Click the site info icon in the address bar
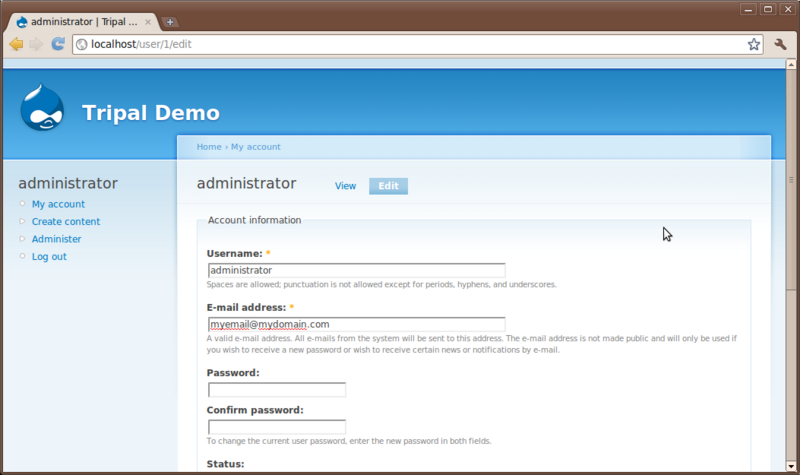 [x=82, y=44]
